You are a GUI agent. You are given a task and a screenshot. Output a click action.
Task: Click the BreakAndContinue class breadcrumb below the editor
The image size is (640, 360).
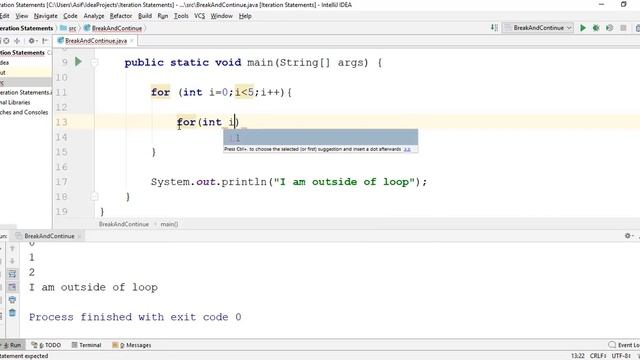124,224
